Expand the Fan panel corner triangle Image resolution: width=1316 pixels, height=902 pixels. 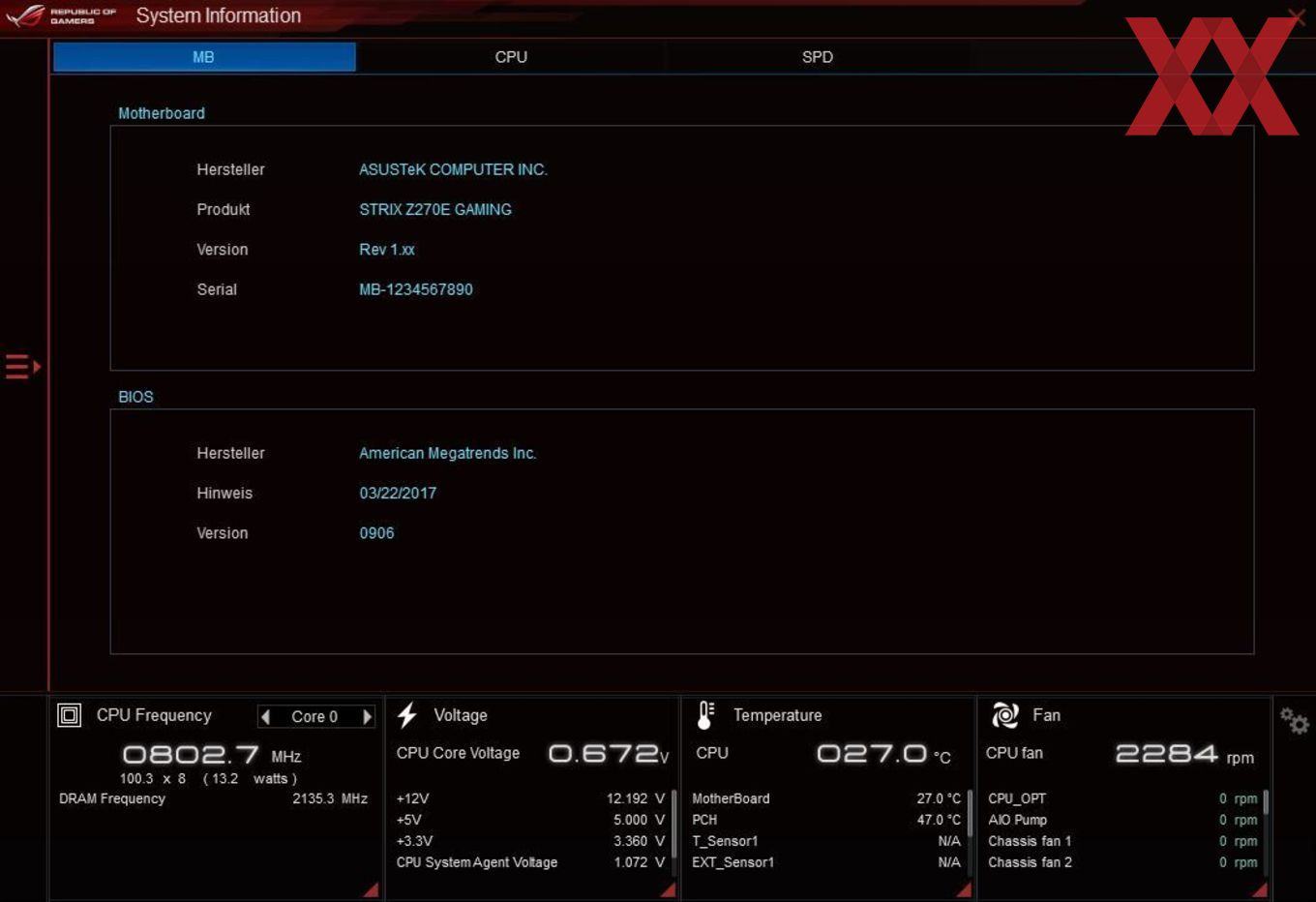[x=1260, y=889]
